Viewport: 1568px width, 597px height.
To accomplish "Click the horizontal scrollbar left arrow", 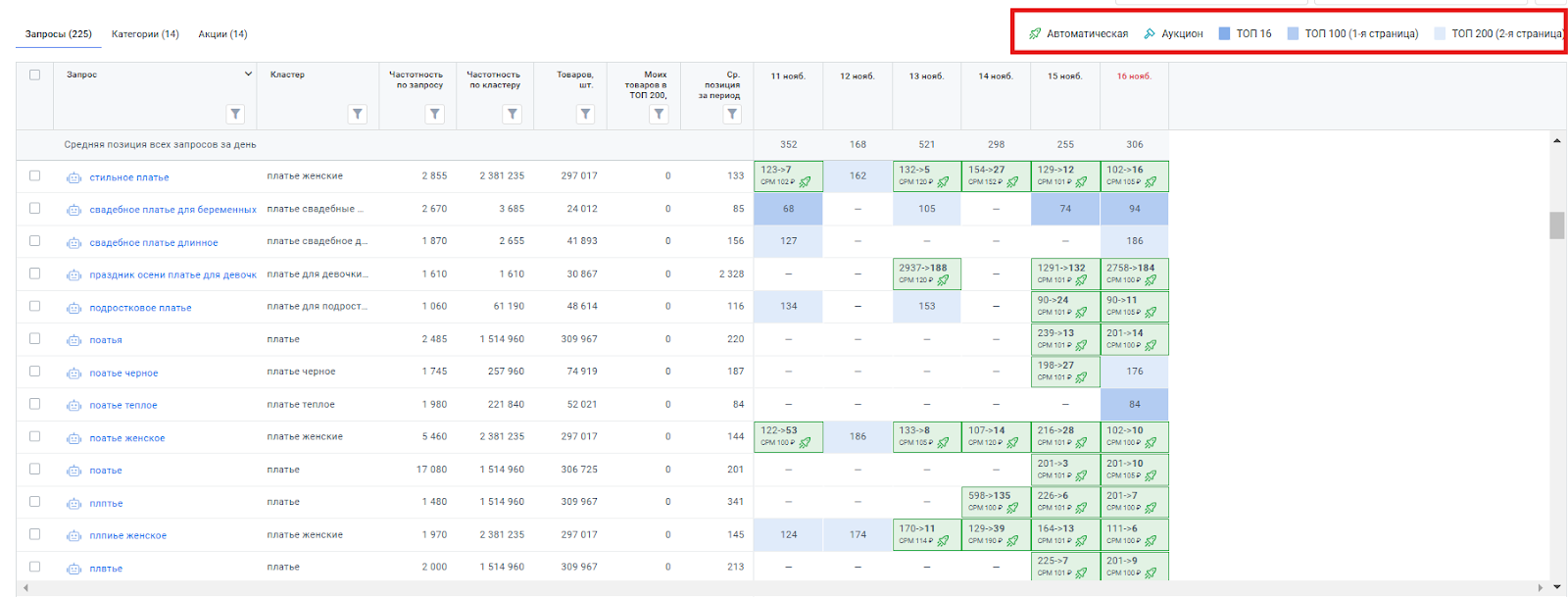I will [24, 588].
